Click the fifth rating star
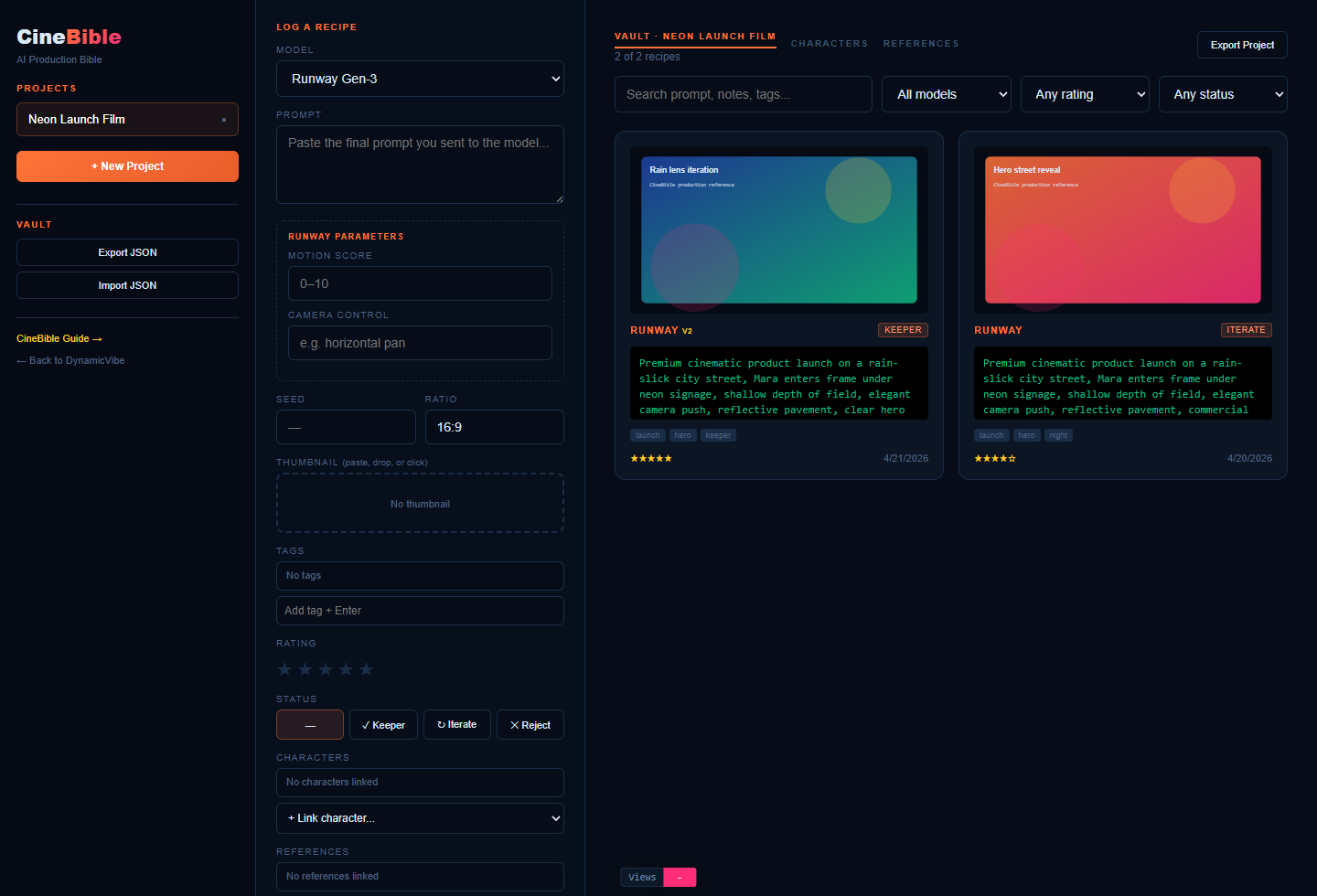Viewport: 1317px width, 896px height. (x=366, y=669)
